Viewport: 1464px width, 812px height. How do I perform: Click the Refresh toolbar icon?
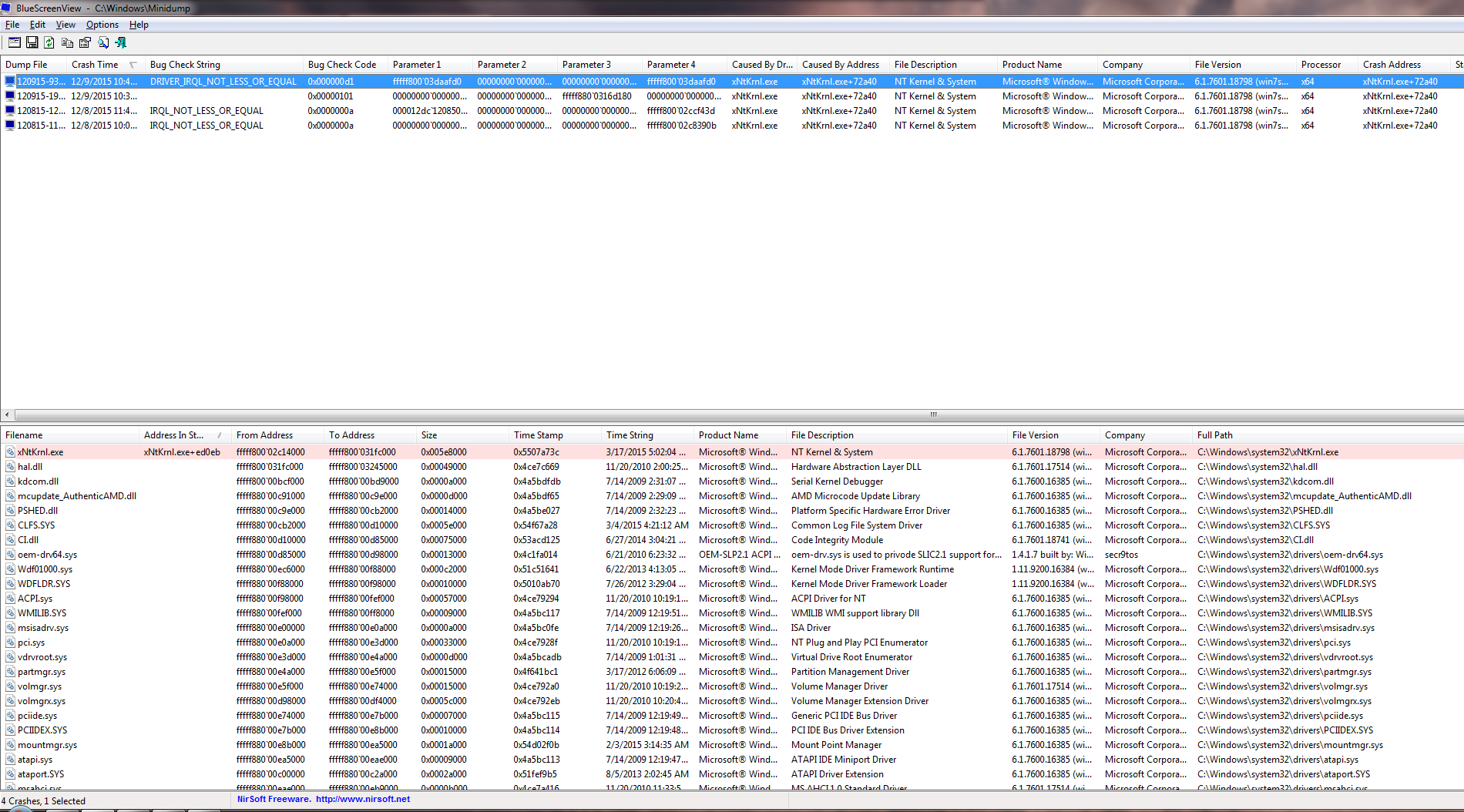tap(49, 42)
